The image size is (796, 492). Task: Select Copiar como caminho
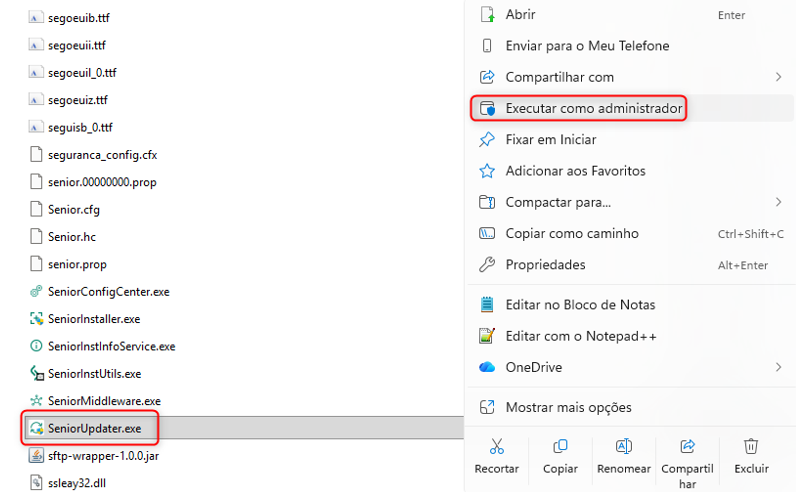point(571,233)
